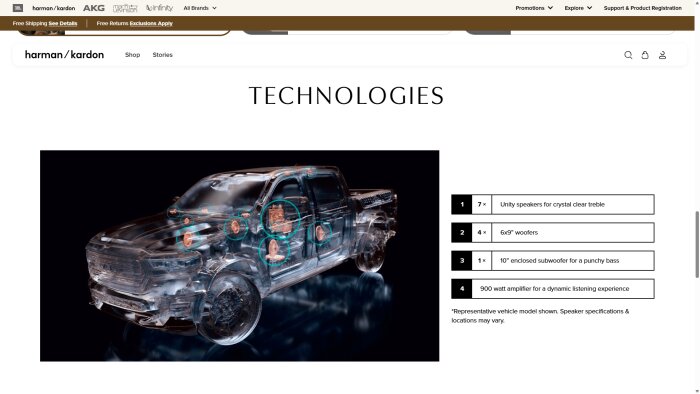This screenshot has width=700, height=394.
Task: Open the Shop menu
Action: 133,55
